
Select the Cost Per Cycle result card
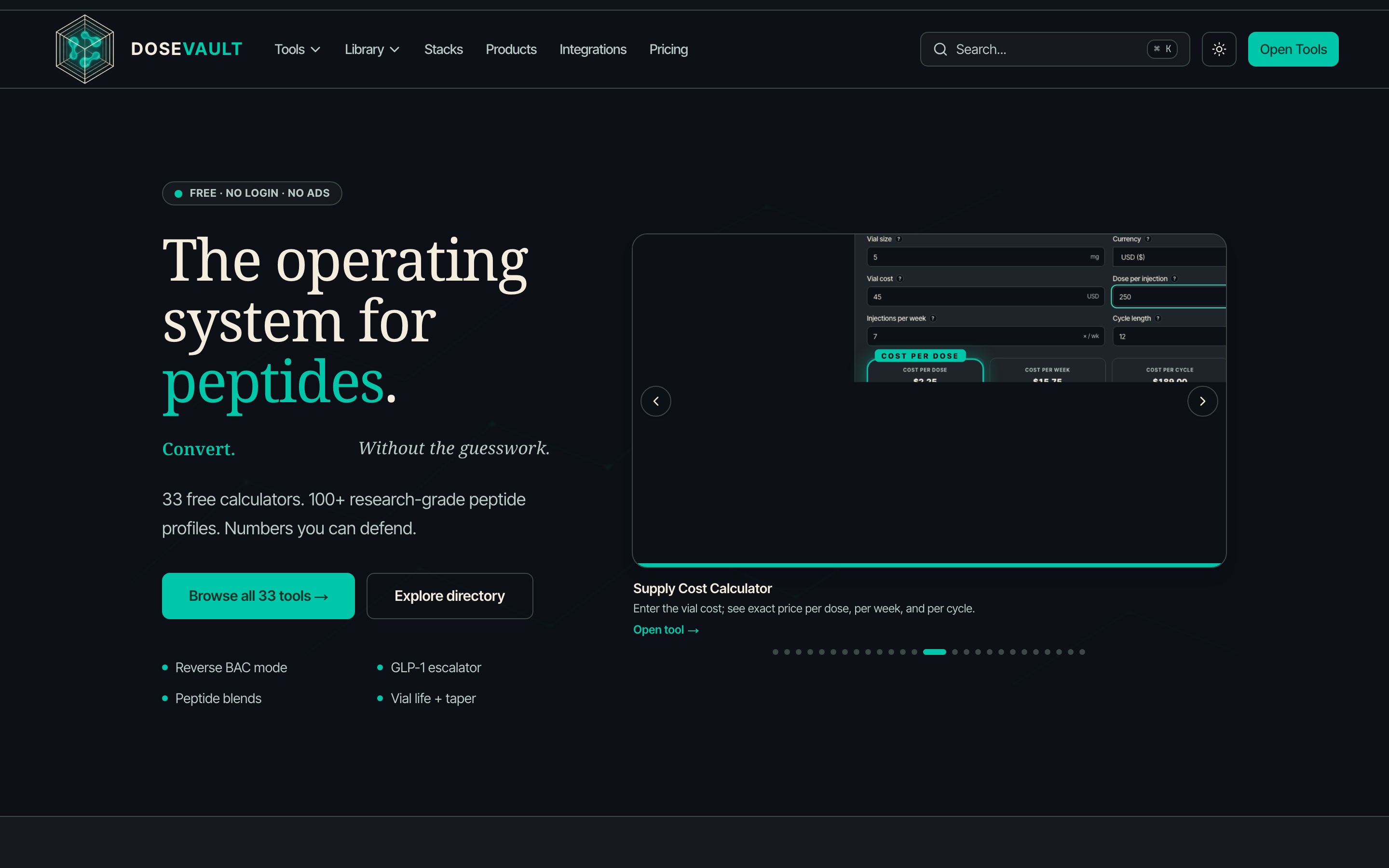1169,371
